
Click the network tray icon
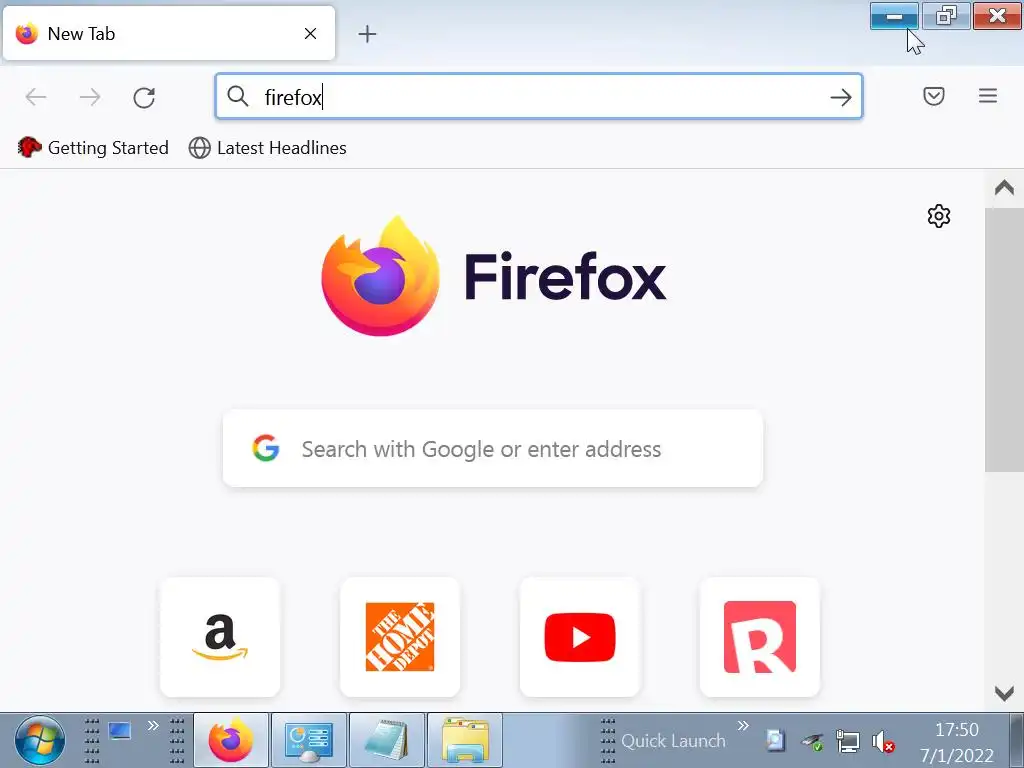848,741
